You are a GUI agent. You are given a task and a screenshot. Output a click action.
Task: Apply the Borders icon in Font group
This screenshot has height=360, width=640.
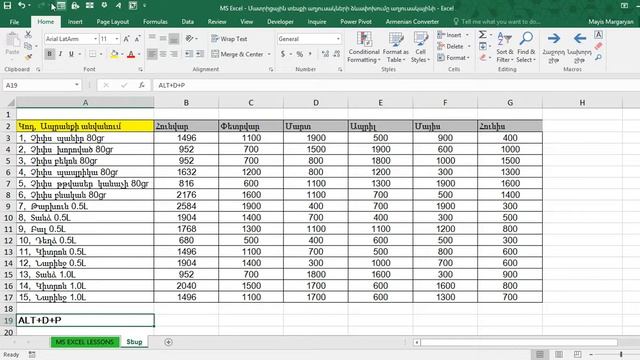pyautogui.click(x=93, y=54)
